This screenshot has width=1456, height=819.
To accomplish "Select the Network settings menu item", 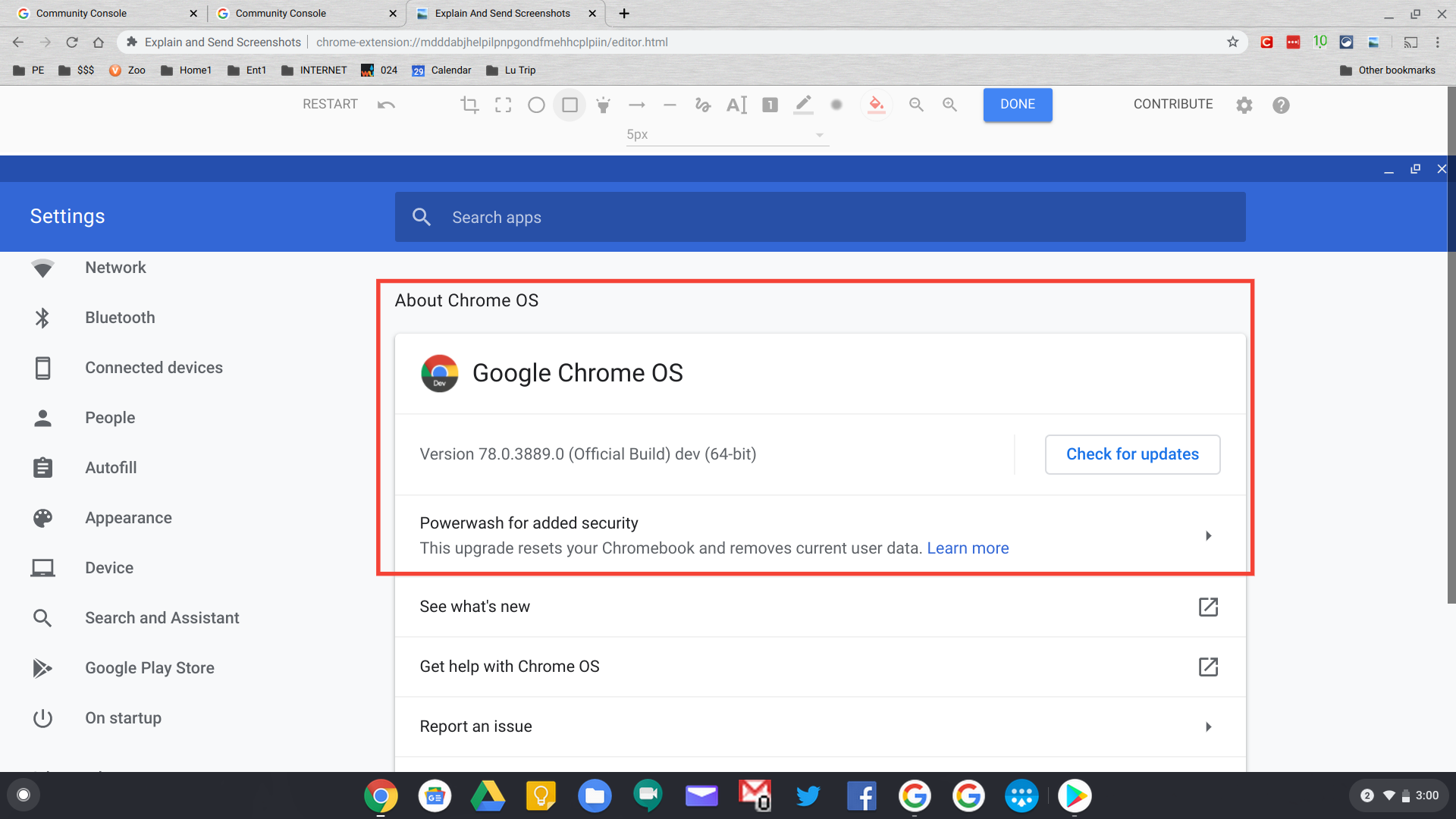I will (116, 268).
